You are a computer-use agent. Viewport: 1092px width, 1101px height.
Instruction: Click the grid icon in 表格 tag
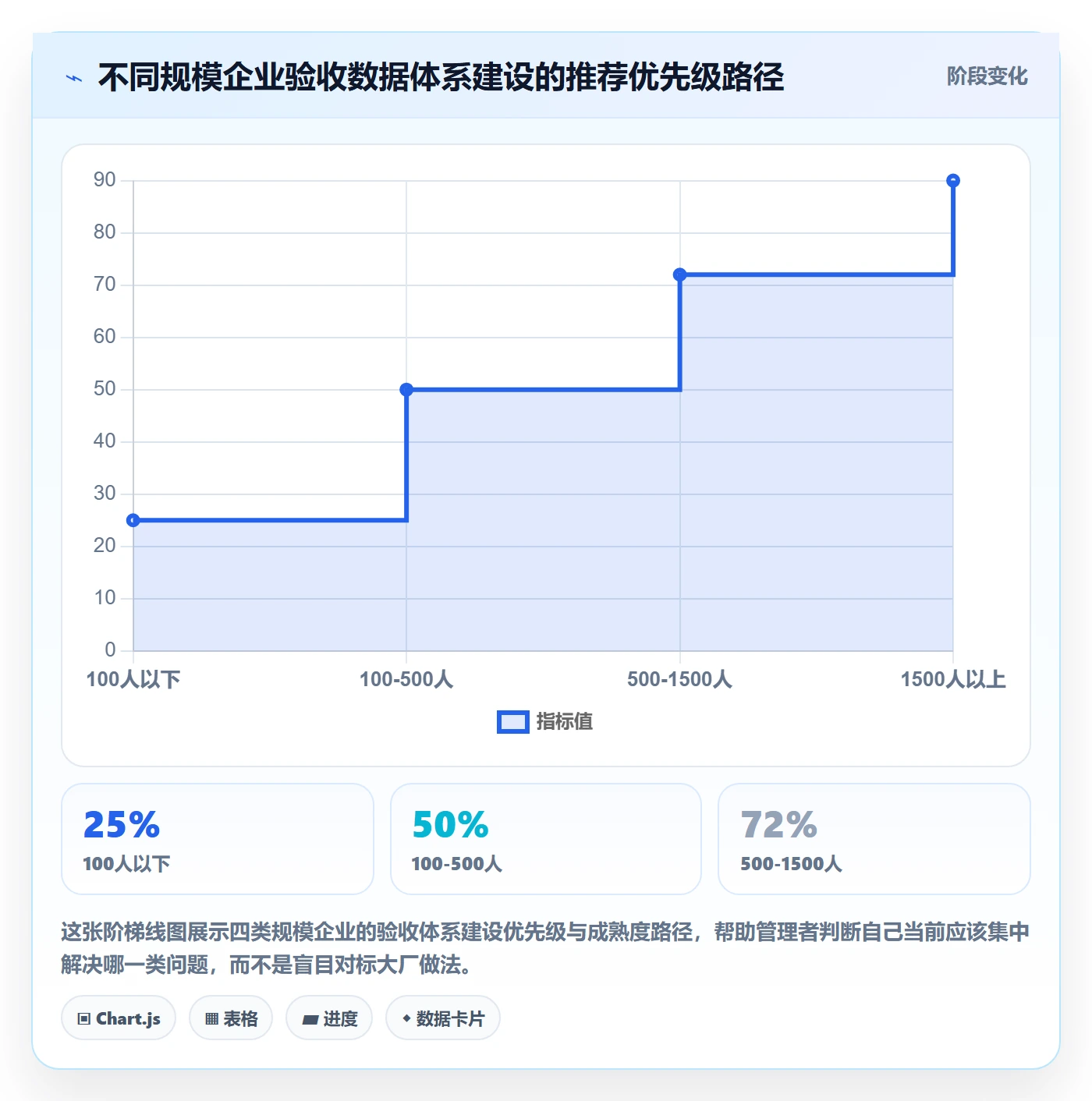click(211, 1018)
